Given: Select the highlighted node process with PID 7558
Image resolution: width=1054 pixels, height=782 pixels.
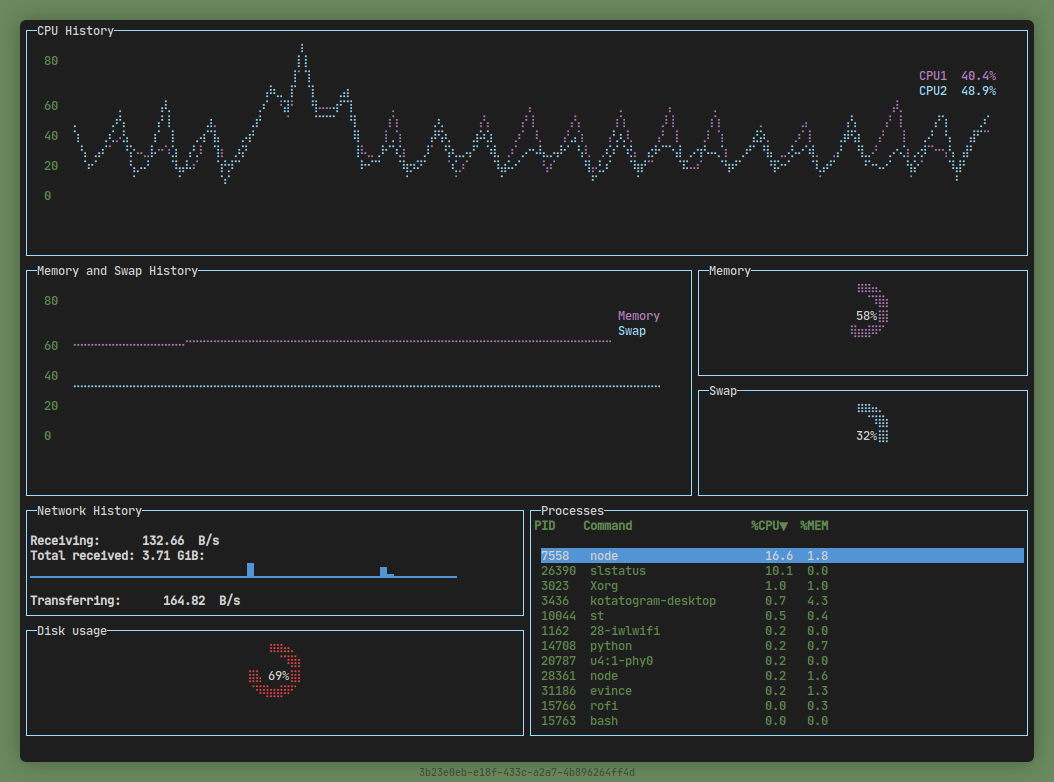Looking at the screenshot, I should [x=780, y=556].
